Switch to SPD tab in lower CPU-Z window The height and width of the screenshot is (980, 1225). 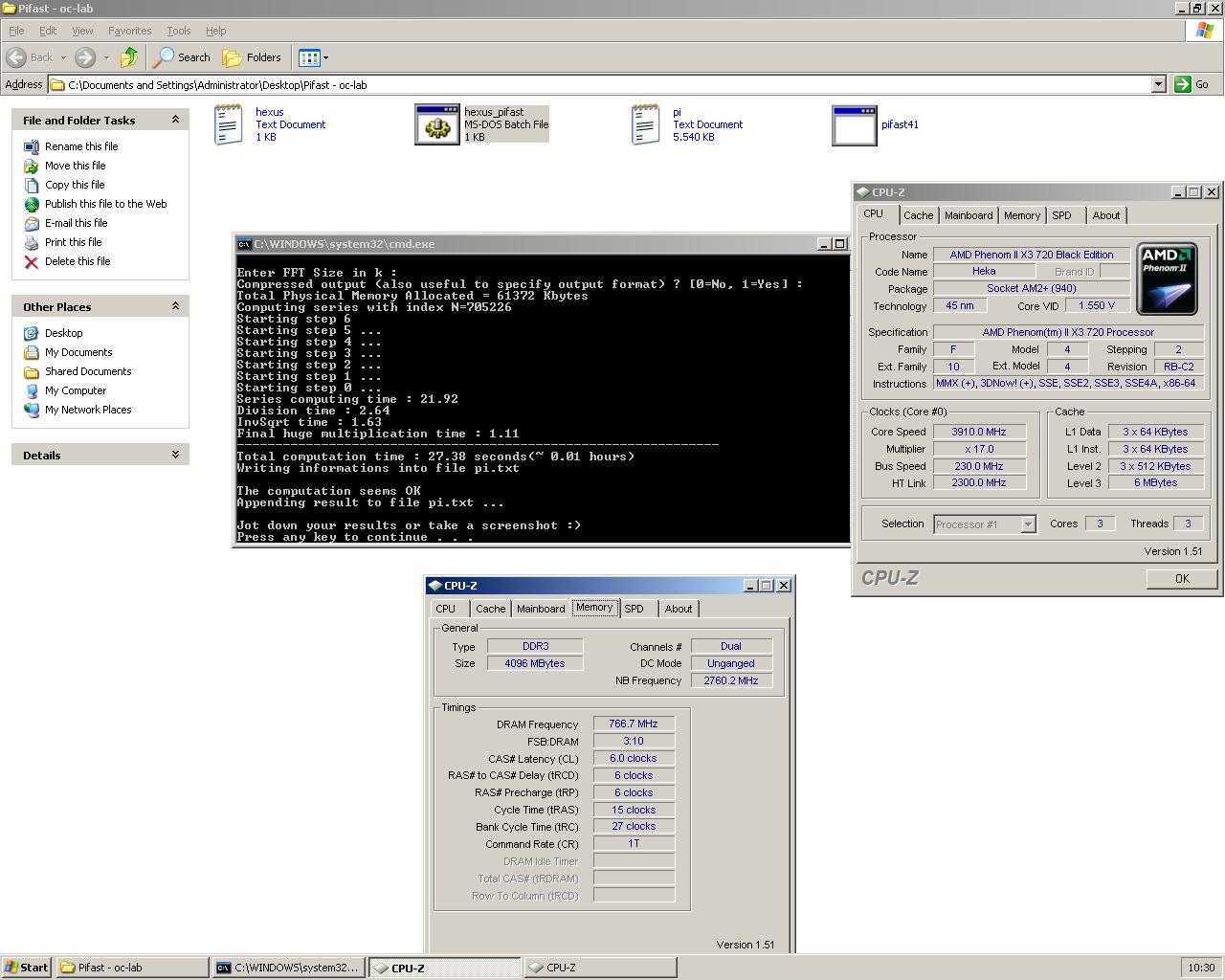click(634, 609)
